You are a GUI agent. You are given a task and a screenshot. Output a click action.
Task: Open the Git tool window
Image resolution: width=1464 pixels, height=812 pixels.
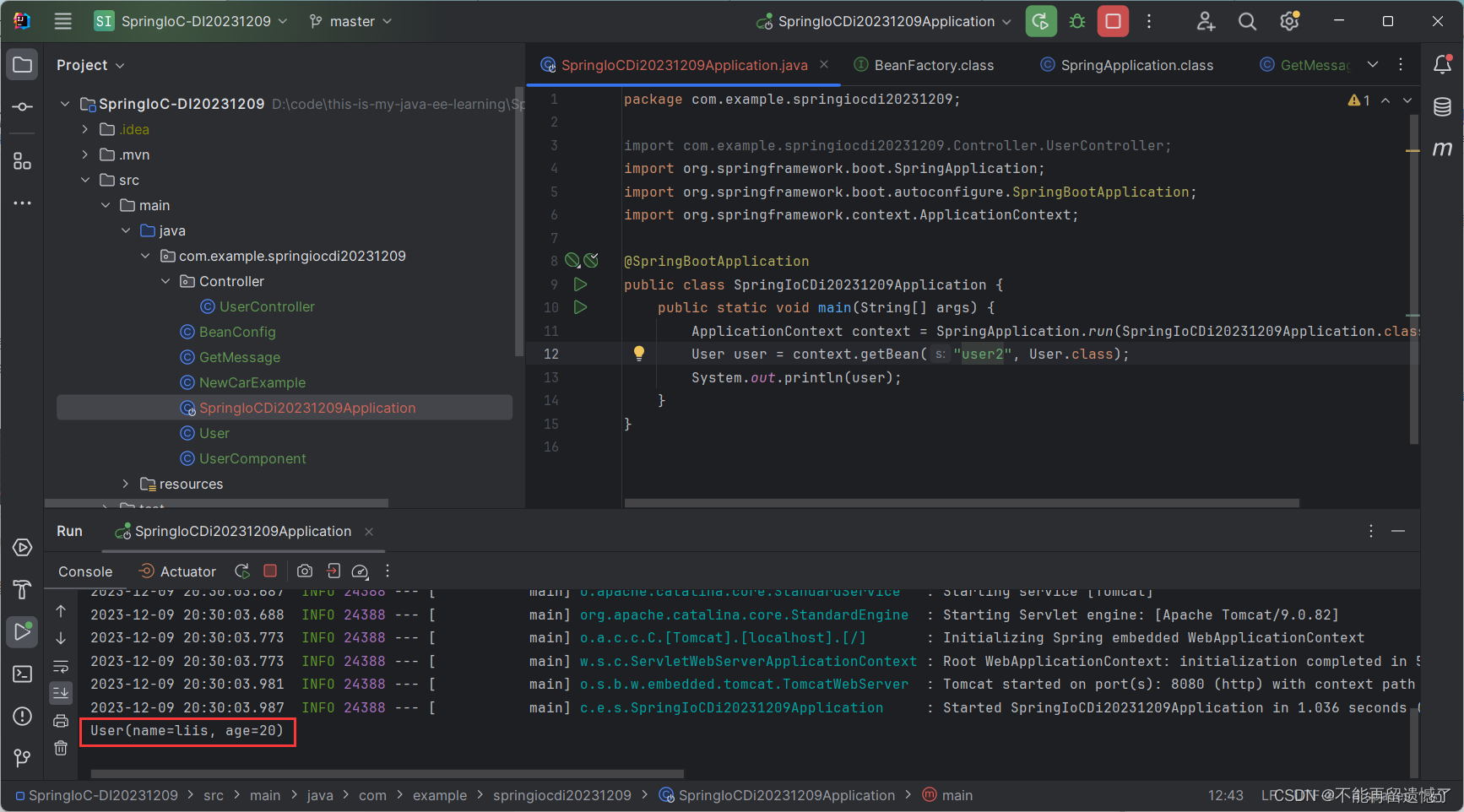tap(22, 758)
